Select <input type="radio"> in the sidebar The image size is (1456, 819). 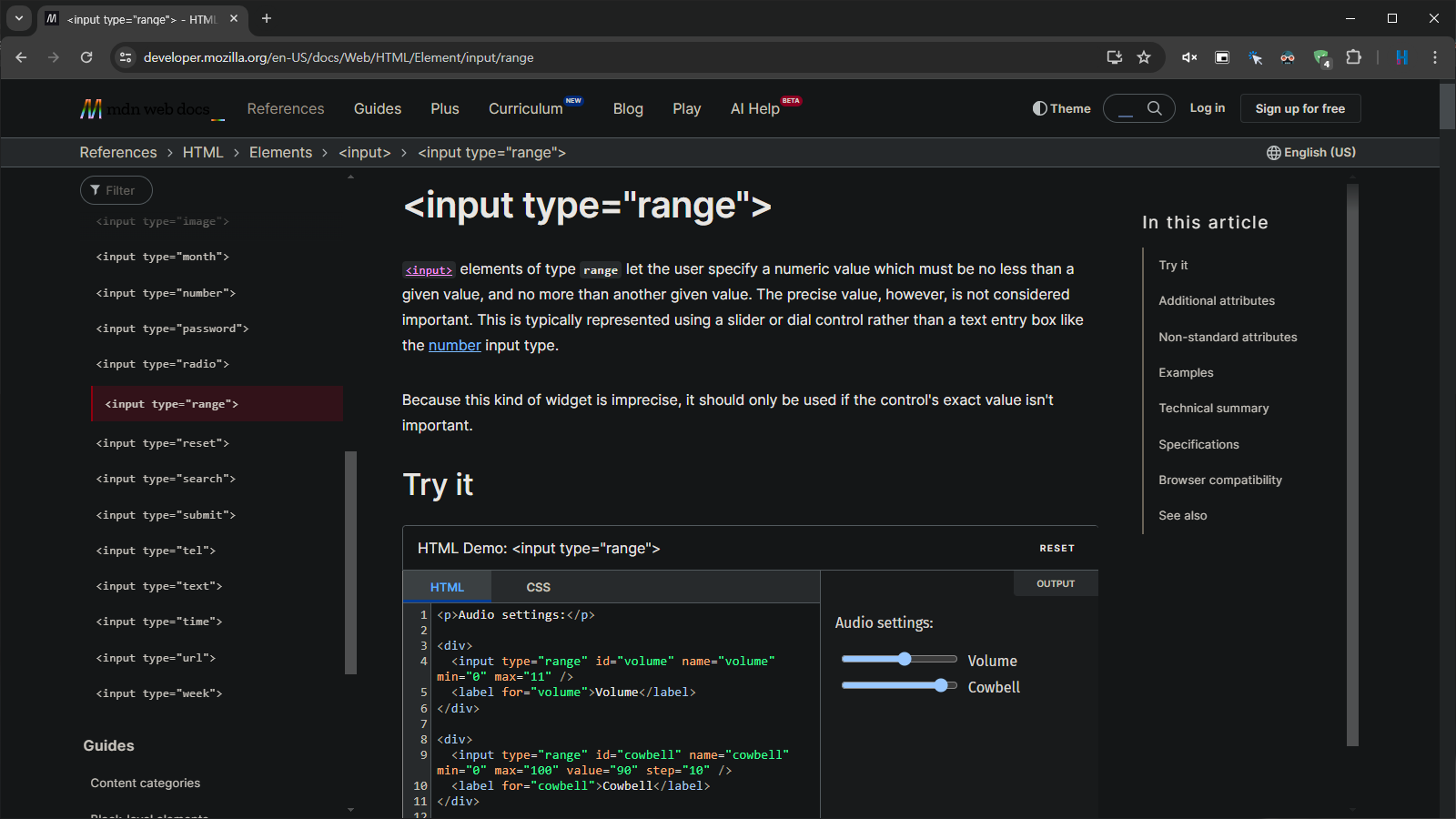point(163,364)
